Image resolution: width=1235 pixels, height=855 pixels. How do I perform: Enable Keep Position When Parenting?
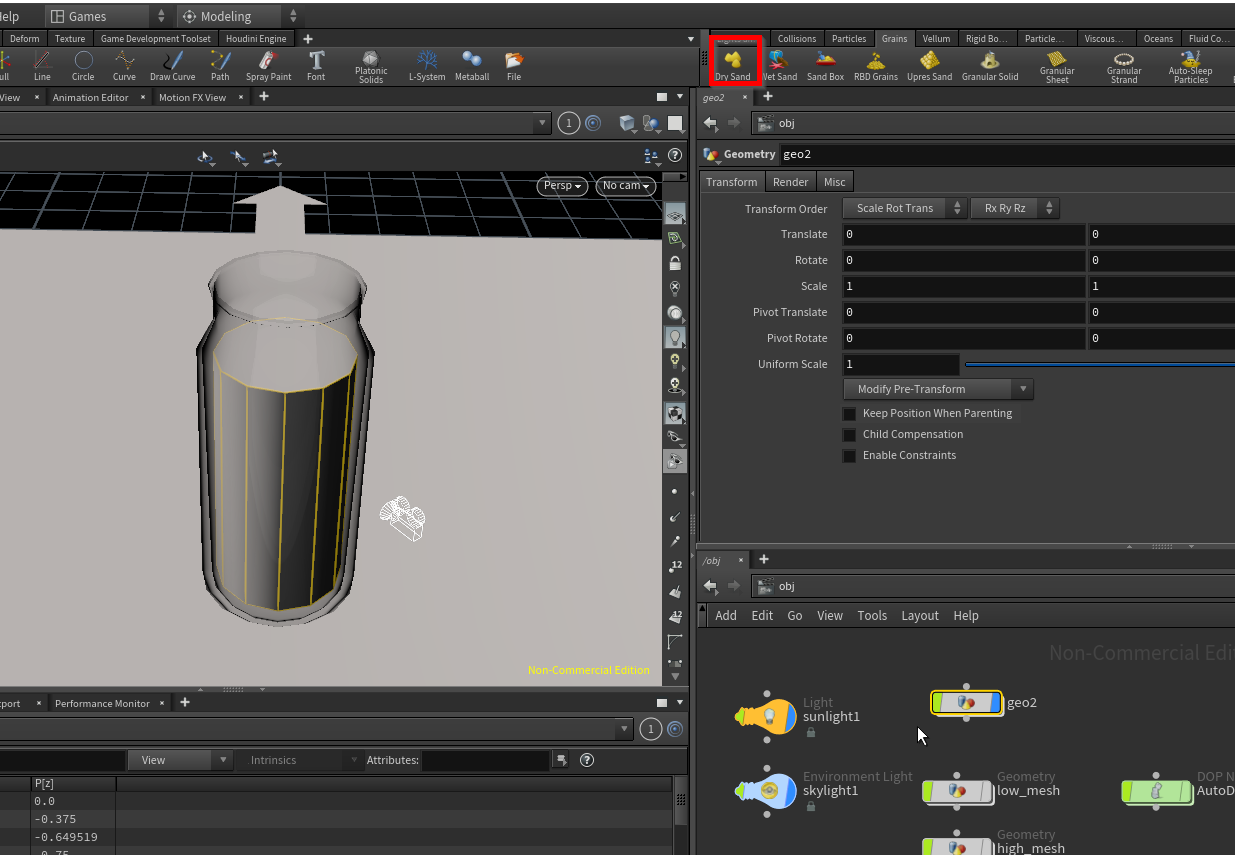tap(850, 414)
